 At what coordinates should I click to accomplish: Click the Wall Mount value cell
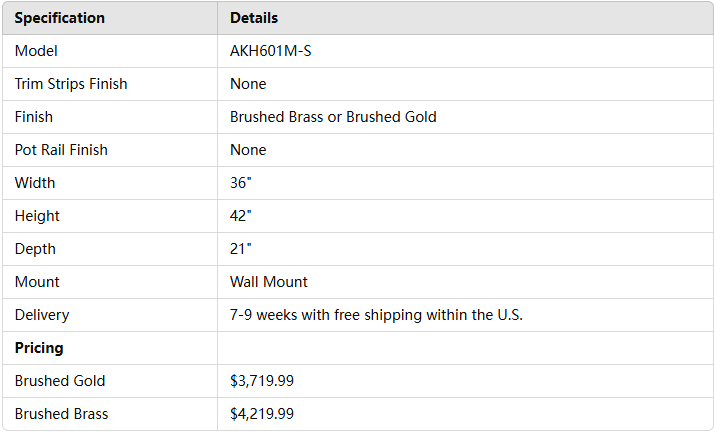[x=269, y=282]
